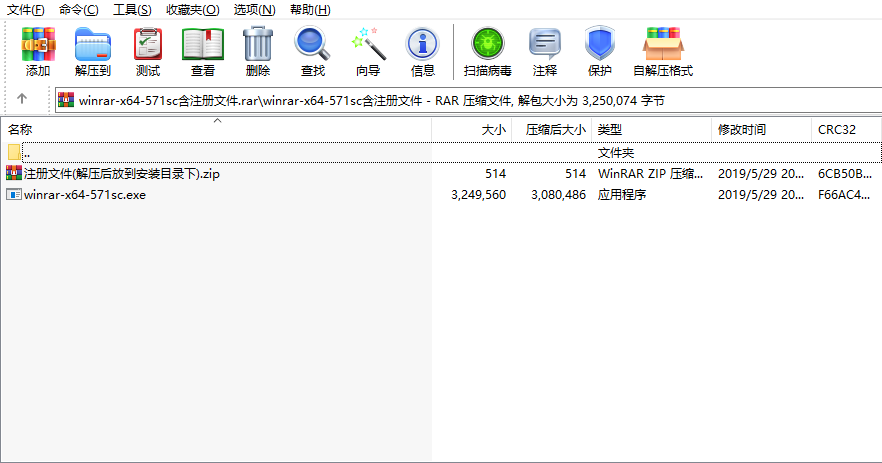Open the 文件(F) menu

25,10
